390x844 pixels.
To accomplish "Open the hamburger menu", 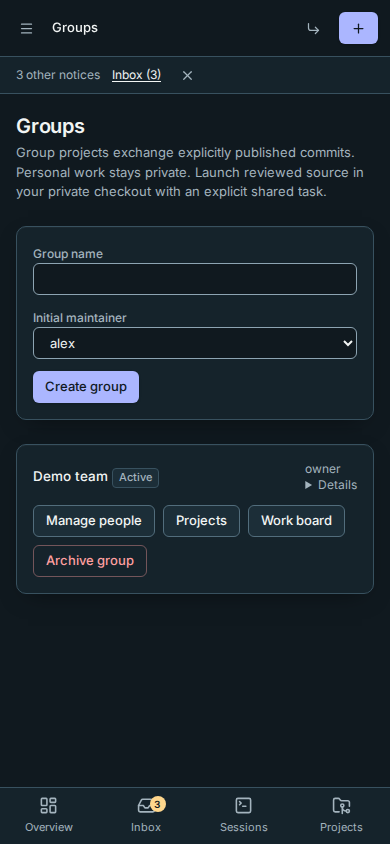I will coord(26,29).
